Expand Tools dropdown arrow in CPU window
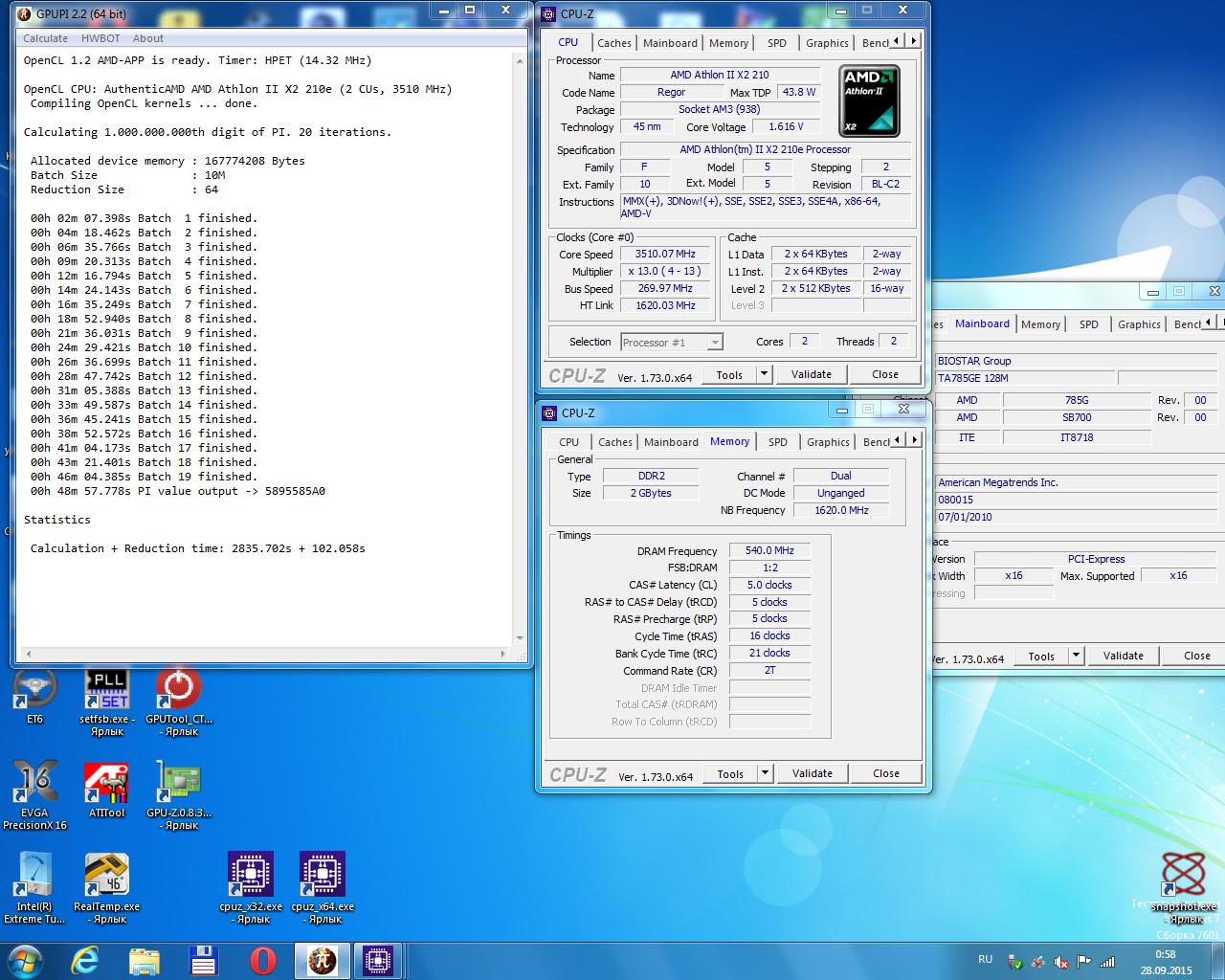This screenshot has height=980, width=1225. tap(764, 374)
